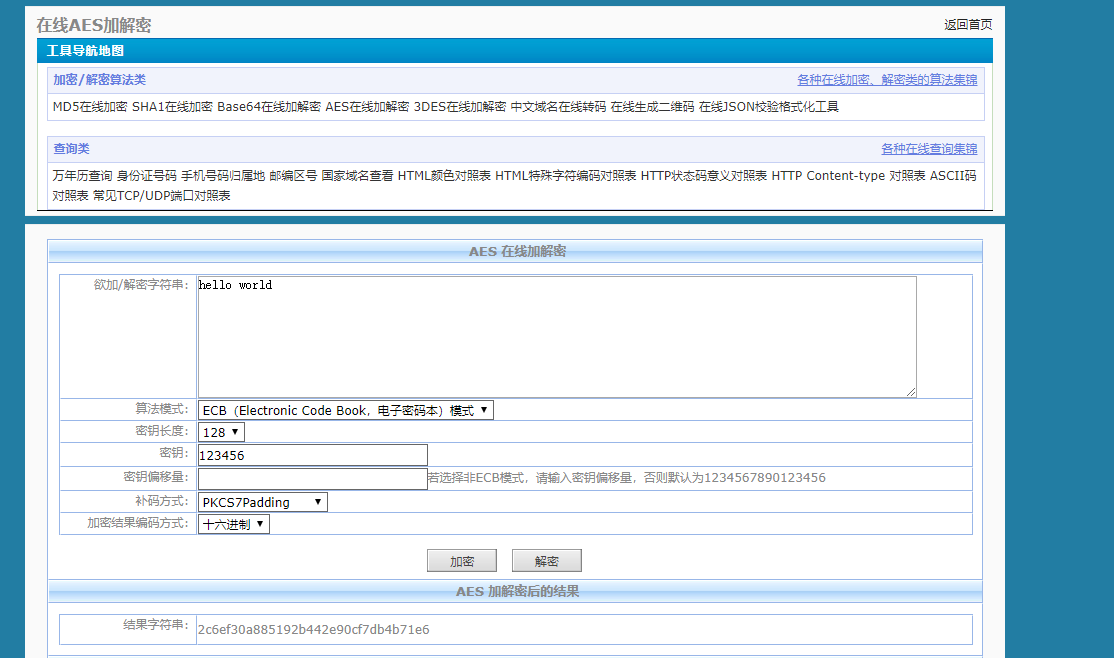Click the 返回首页 link
This screenshot has height=658, width=1114.
[x=968, y=25]
